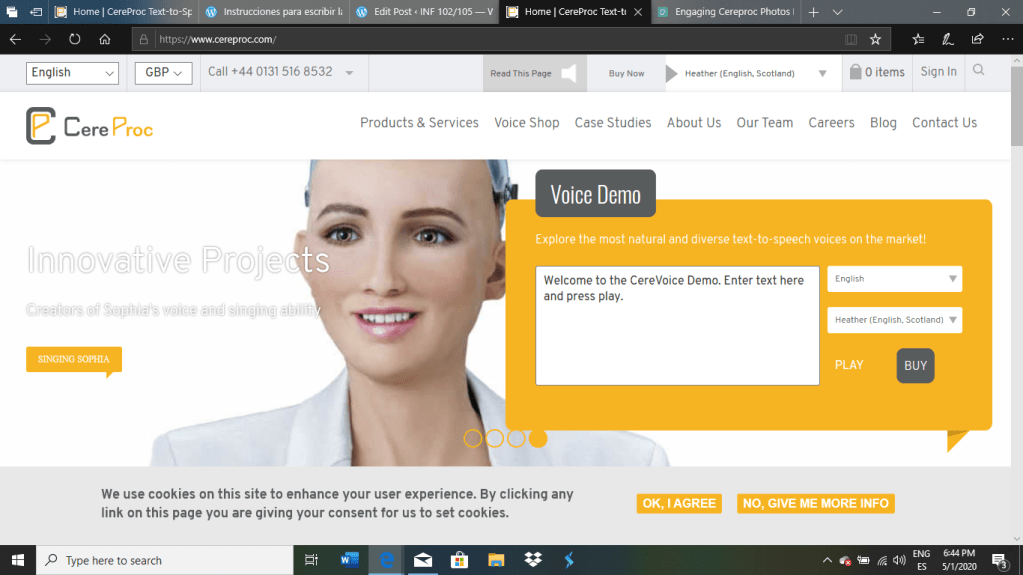Expand the GBP currency dropdown
Image resolution: width=1023 pixels, height=575 pixels.
(x=163, y=73)
